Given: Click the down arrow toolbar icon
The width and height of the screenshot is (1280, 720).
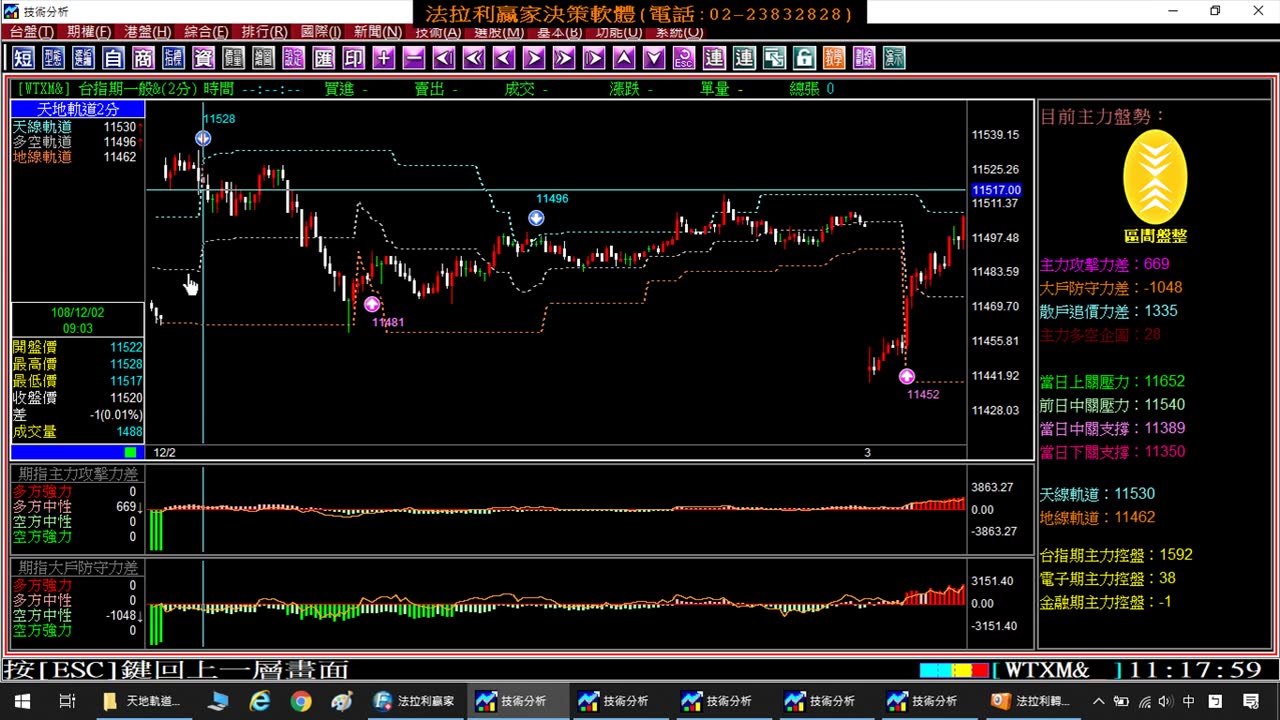Looking at the screenshot, I should click(x=654, y=58).
